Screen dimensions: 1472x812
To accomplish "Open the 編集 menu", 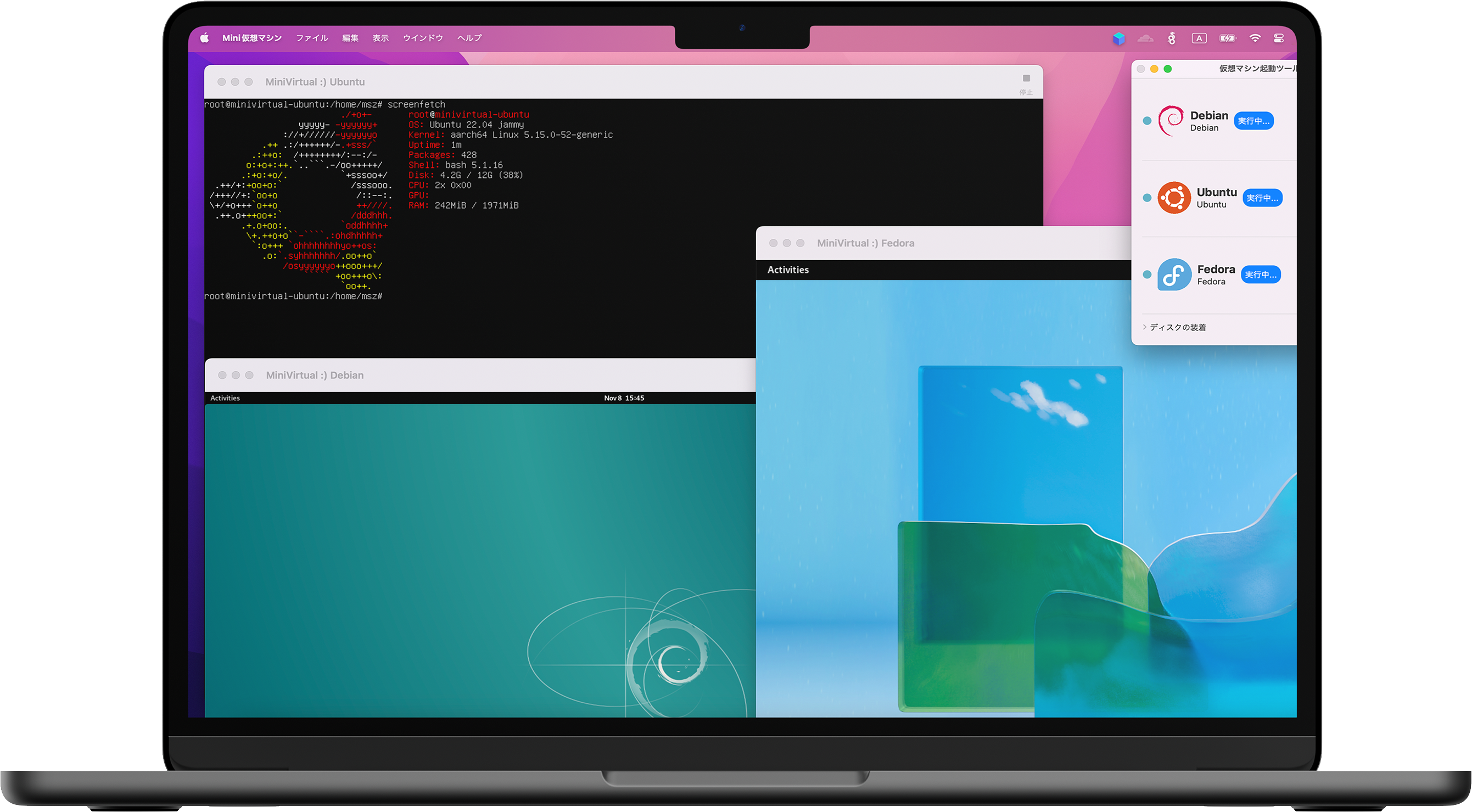I will point(350,38).
